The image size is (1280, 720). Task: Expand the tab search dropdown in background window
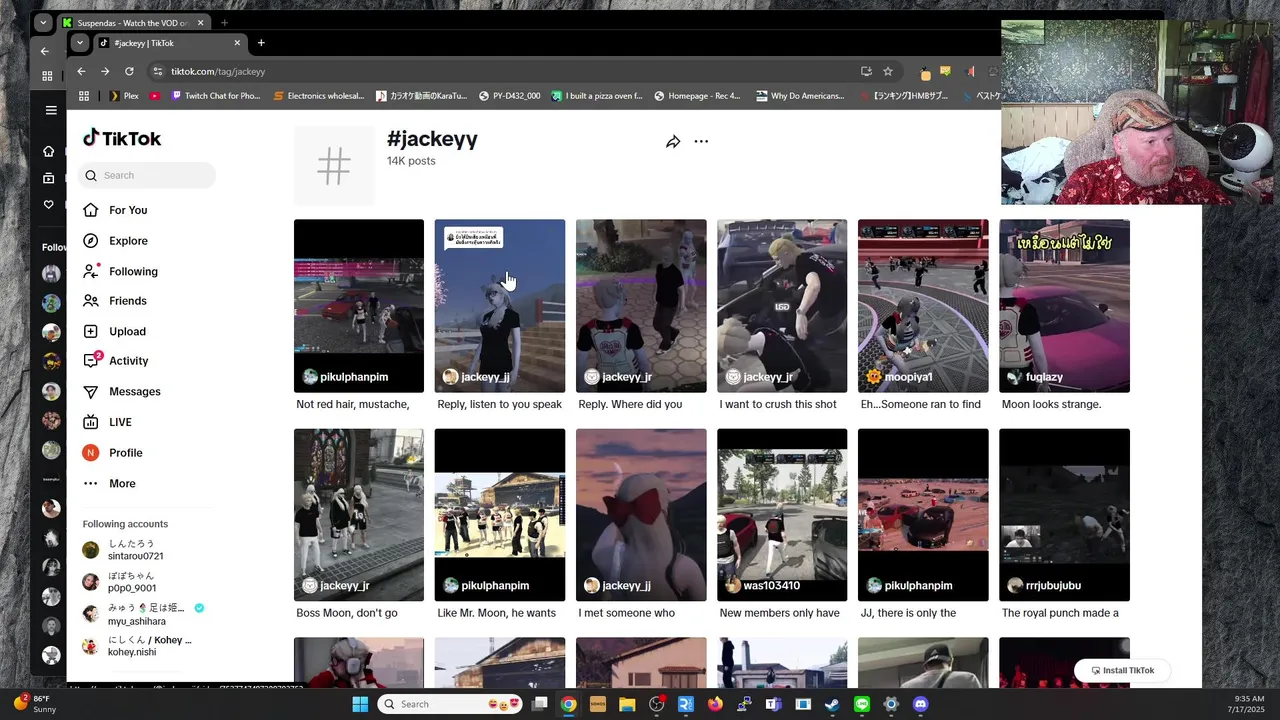42,22
